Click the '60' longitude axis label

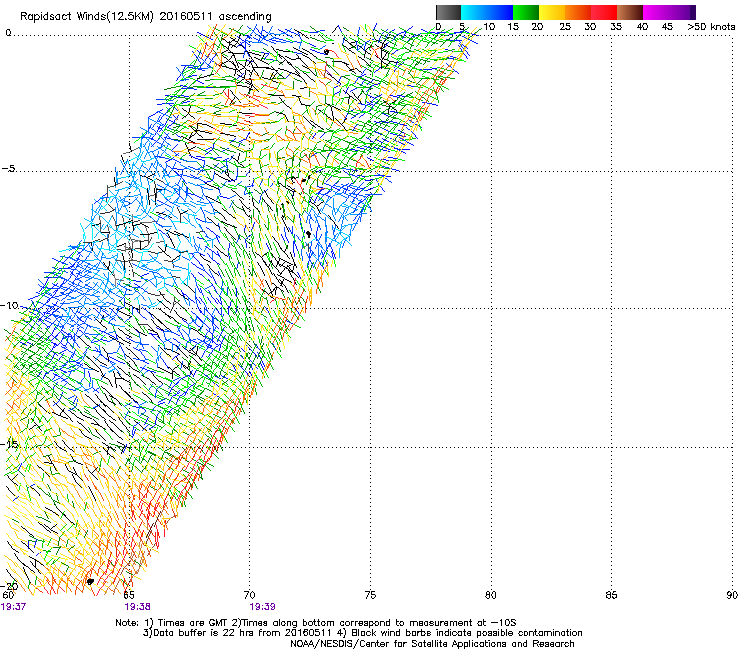click(8, 596)
